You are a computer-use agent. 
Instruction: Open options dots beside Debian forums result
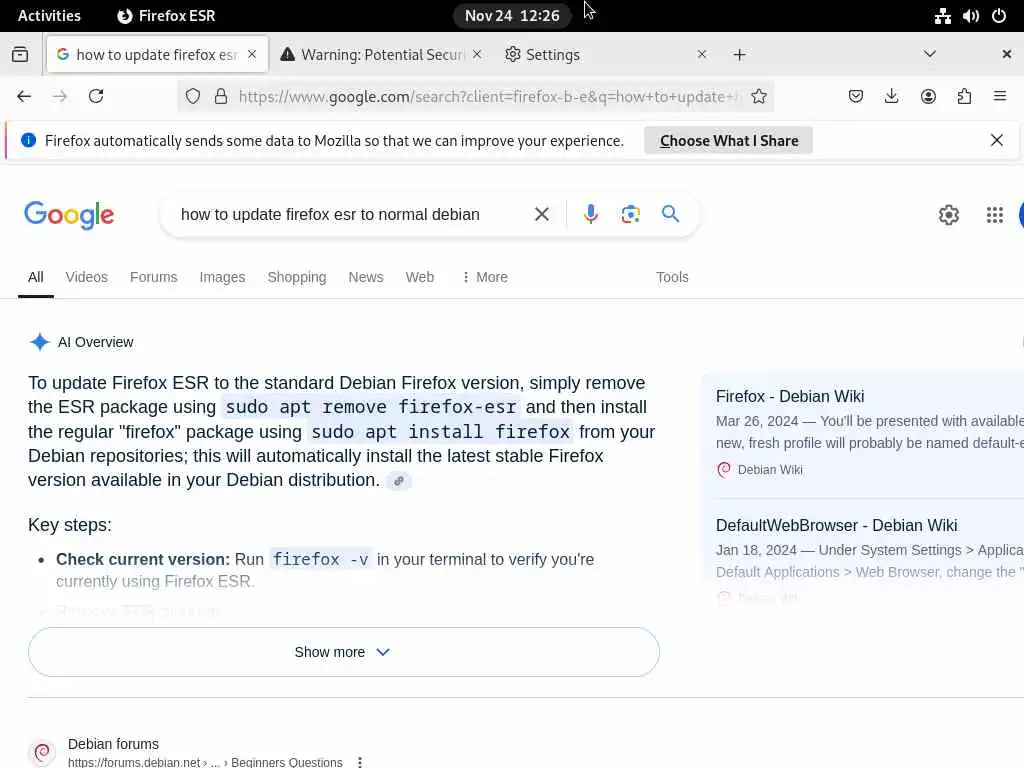click(x=360, y=761)
